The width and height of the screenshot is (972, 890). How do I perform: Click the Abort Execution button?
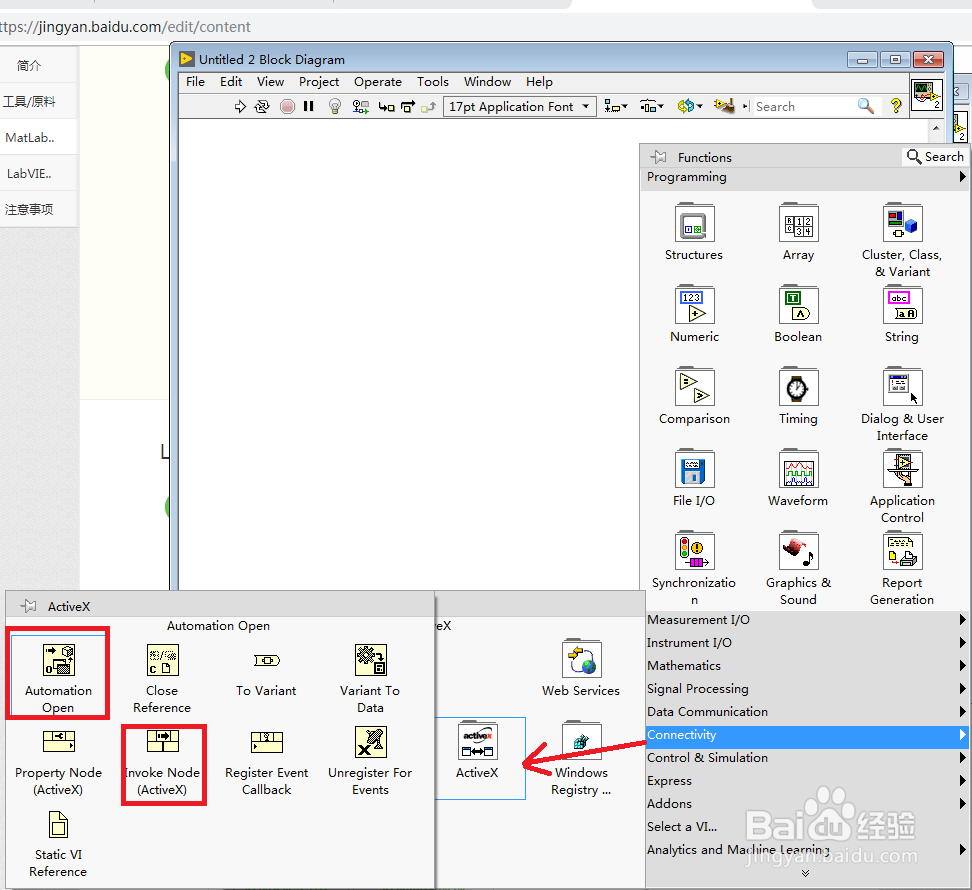point(287,107)
